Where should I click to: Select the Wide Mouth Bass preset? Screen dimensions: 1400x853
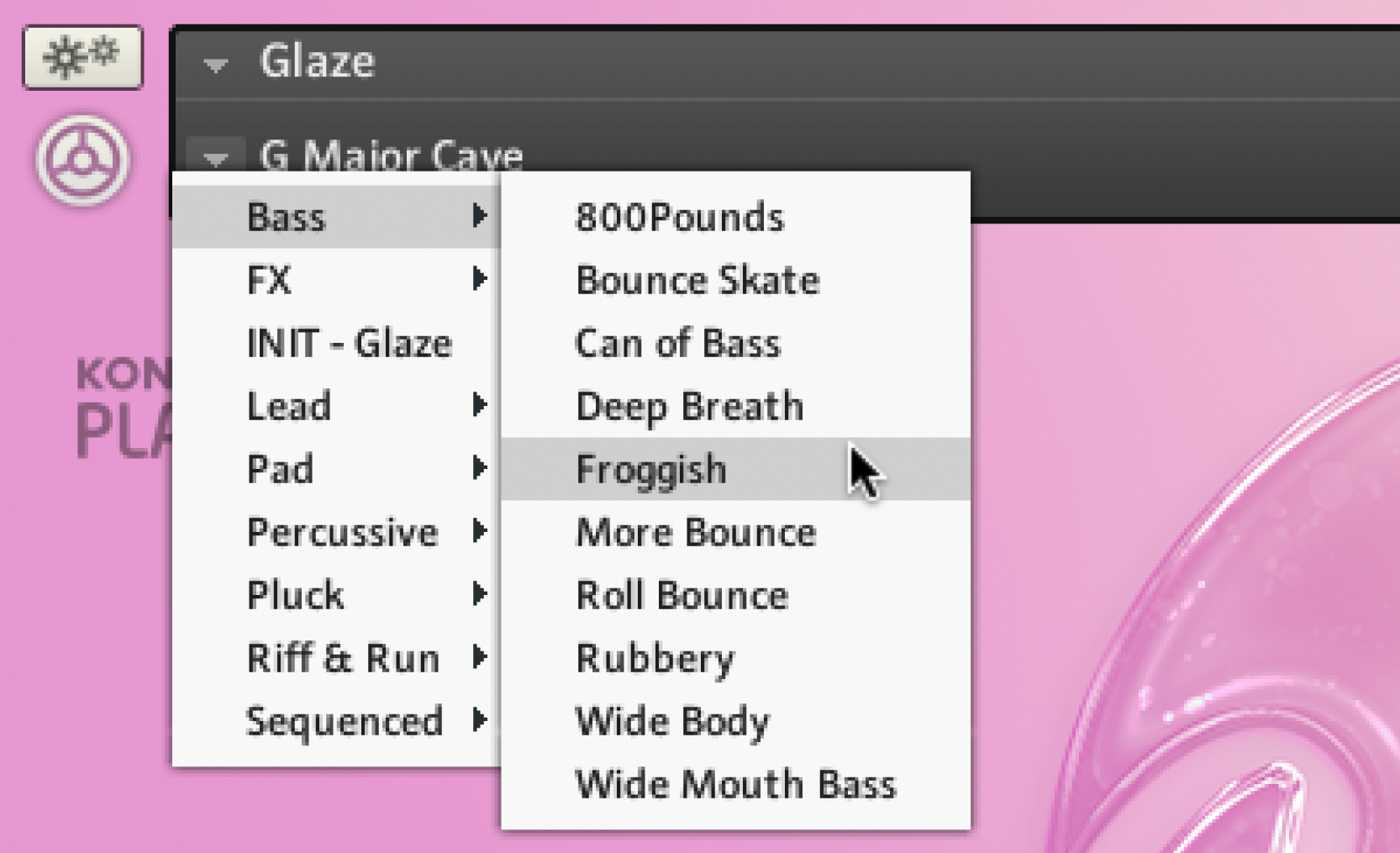pyautogui.click(x=735, y=784)
